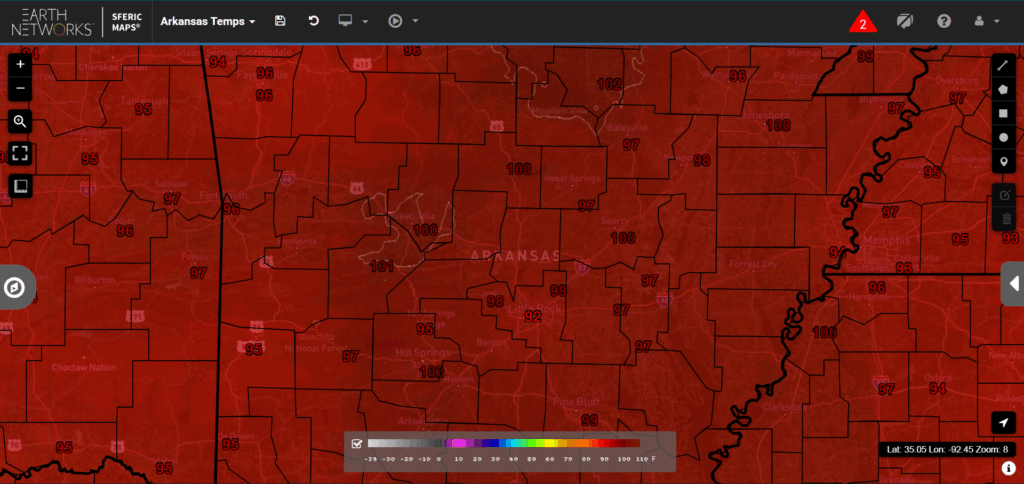Save the current map with floppy icon

(280, 21)
